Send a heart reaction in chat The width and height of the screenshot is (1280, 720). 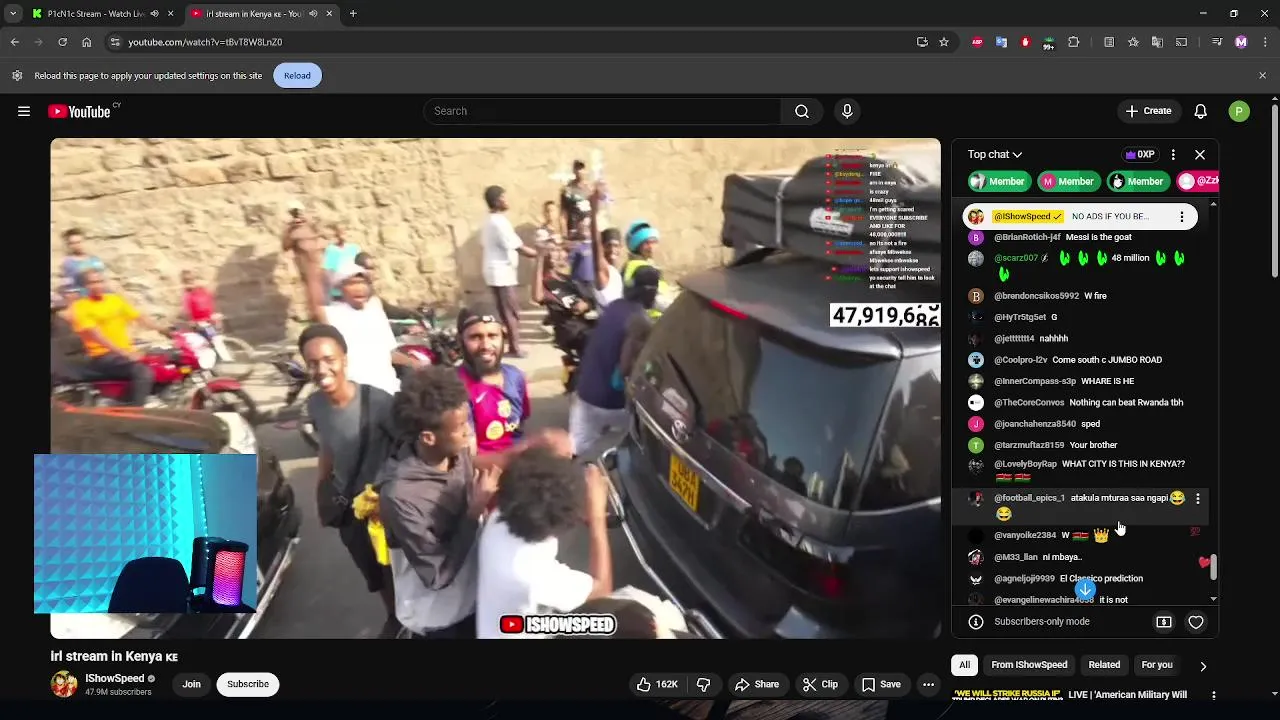coord(1195,622)
